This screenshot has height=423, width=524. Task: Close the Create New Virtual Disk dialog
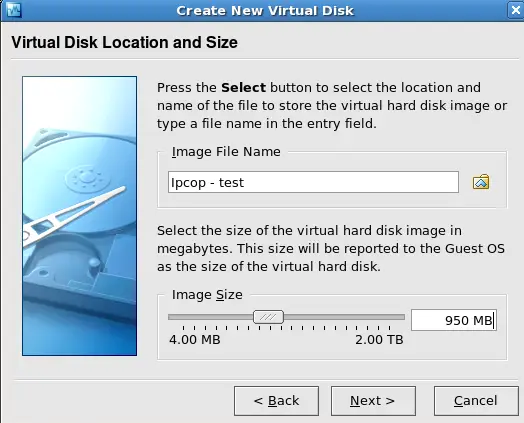[516, 10]
